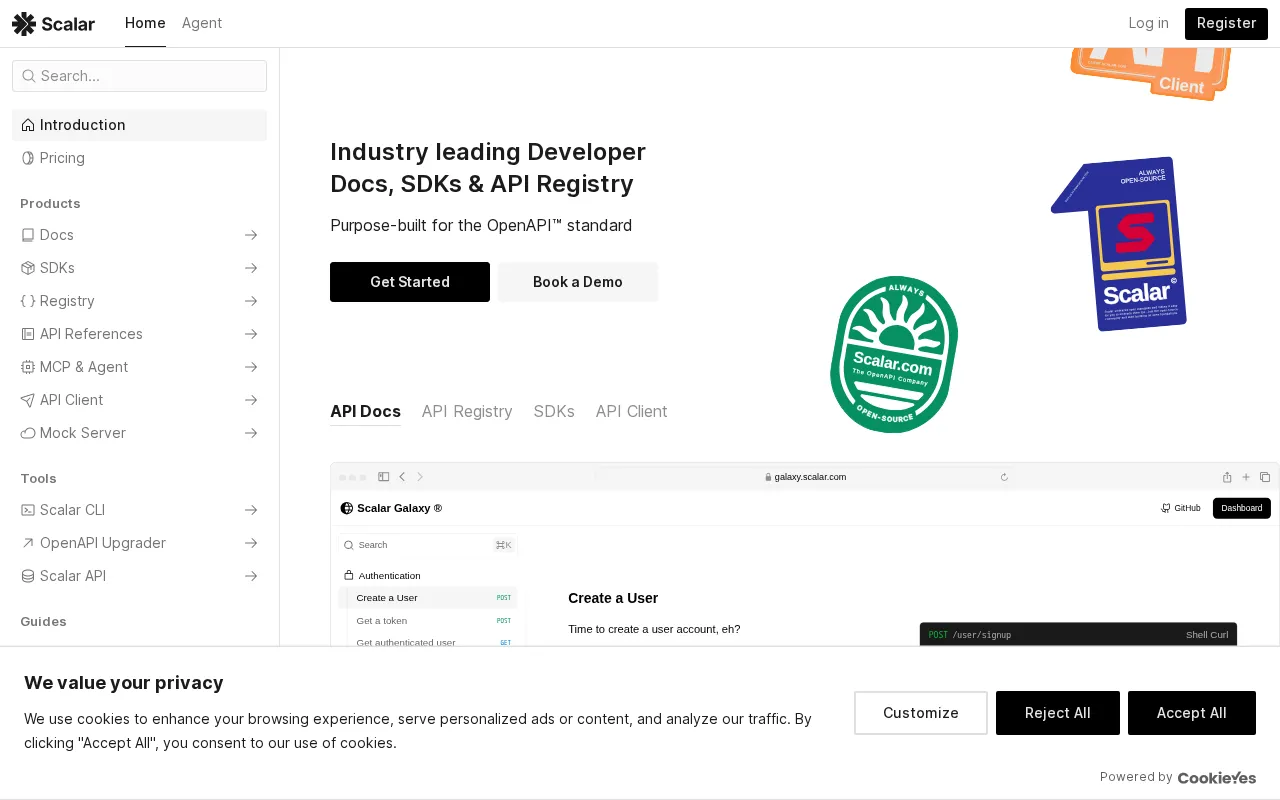This screenshot has width=1280, height=800.
Task: Click Customize in cookie banner
Action: [x=921, y=713]
